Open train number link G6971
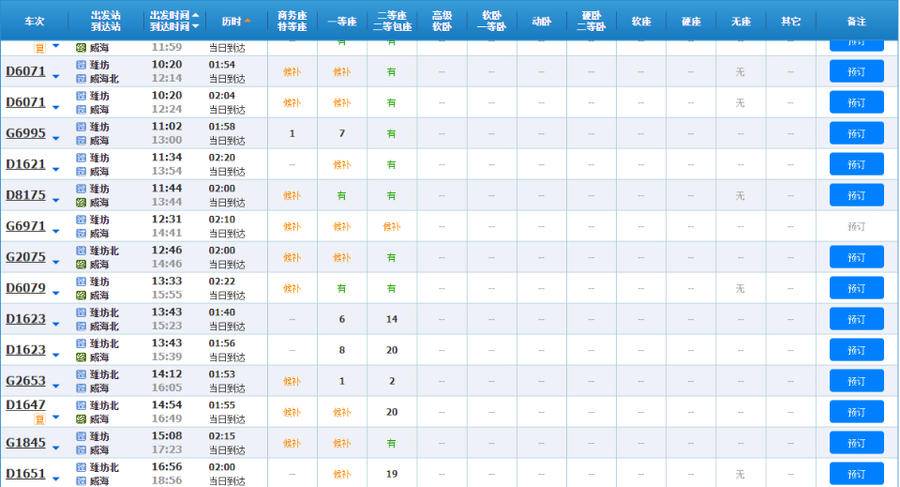This screenshot has width=900, height=487. point(25,227)
